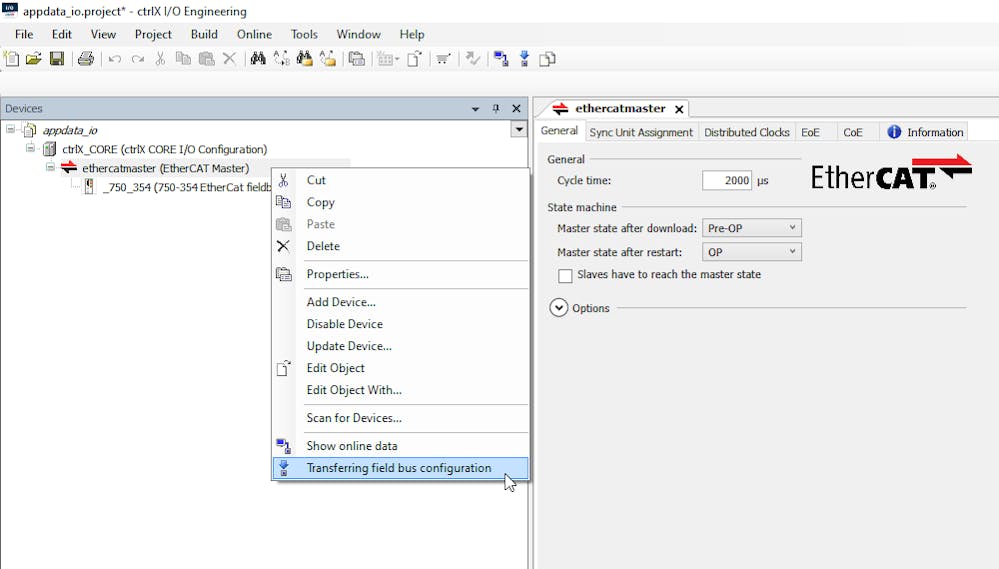Click the Copy icon in the toolbar

183,59
